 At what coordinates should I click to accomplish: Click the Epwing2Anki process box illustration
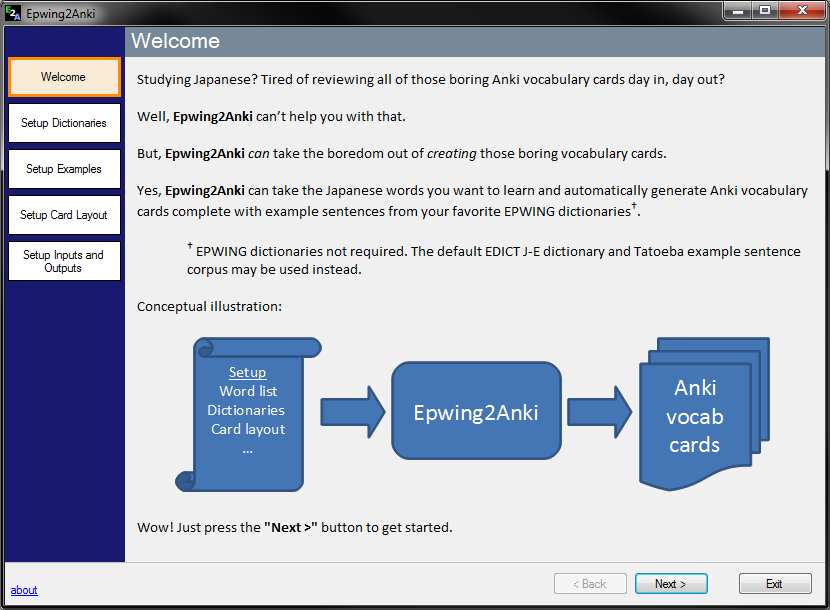pos(476,410)
